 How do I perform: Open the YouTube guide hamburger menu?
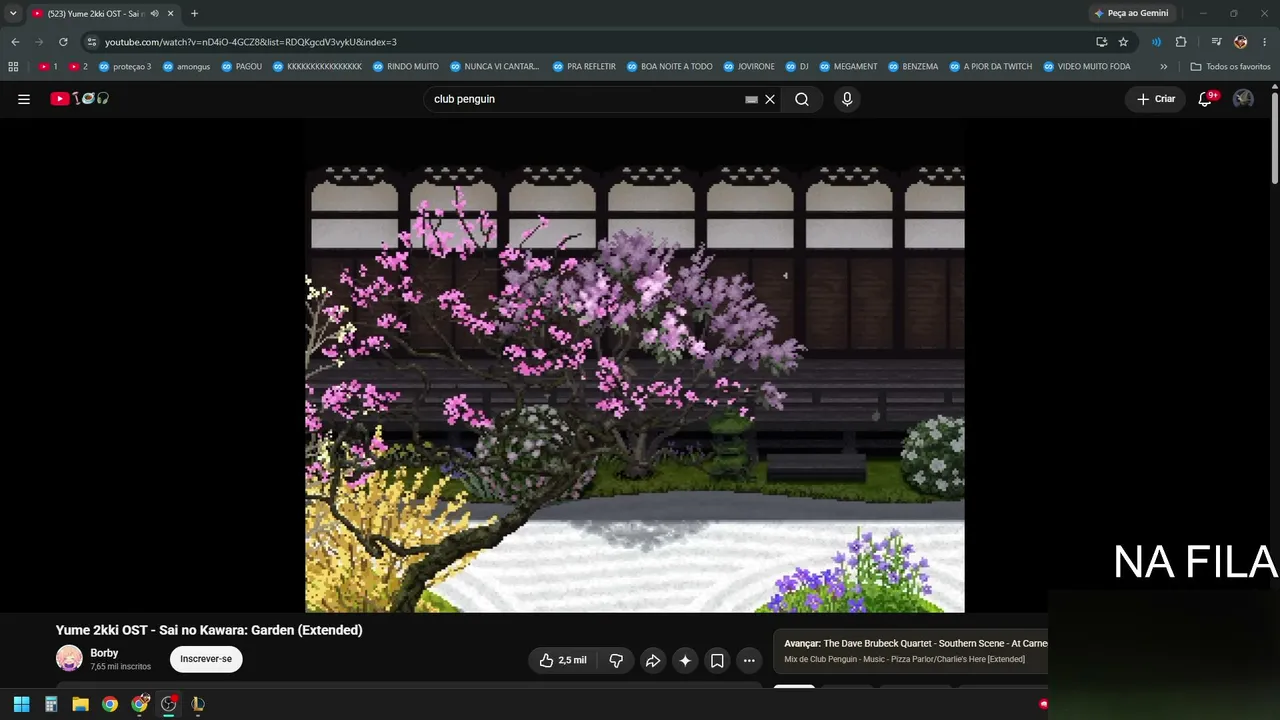[24, 99]
